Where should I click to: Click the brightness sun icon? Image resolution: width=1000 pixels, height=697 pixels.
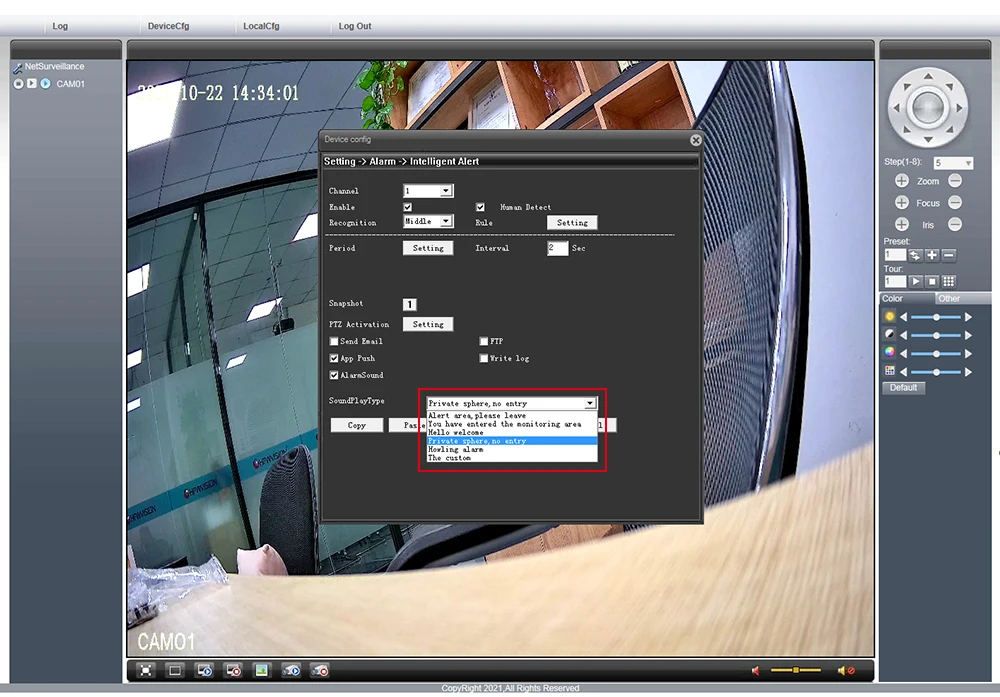pos(890,316)
